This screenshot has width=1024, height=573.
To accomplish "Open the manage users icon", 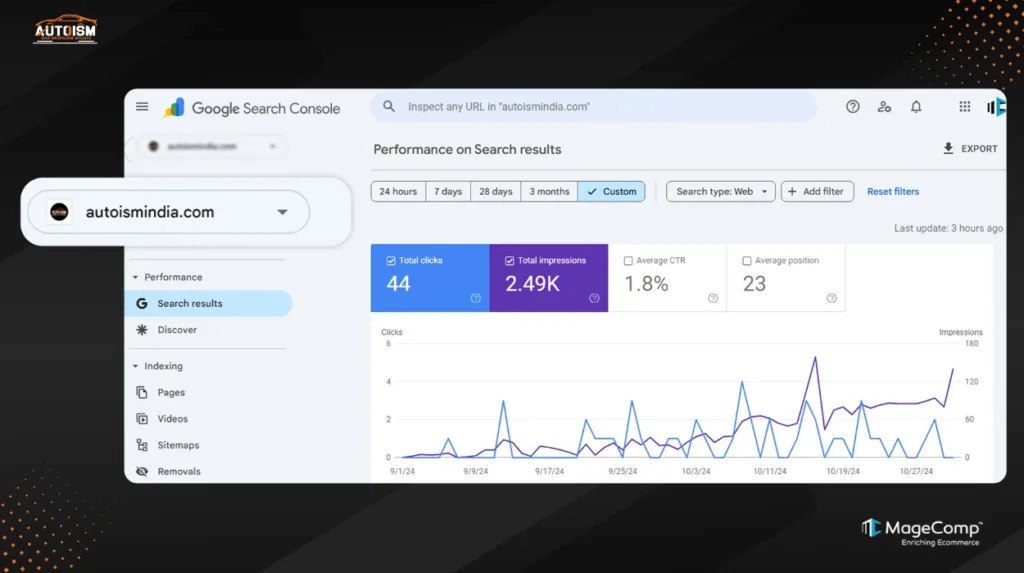I will click(884, 107).
